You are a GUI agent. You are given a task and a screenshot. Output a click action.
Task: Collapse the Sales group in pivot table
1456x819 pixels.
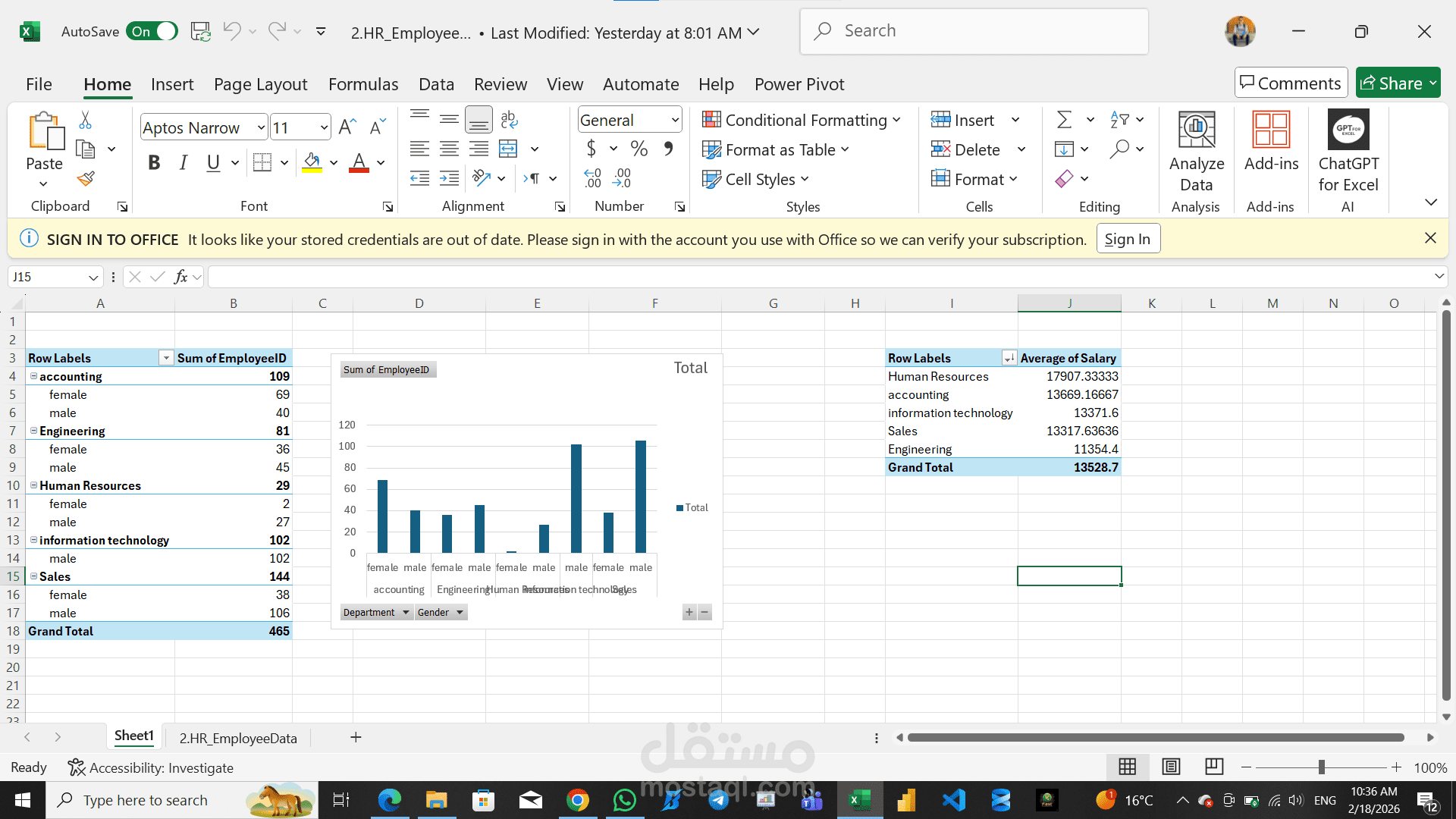pyautogui.click(x=33, y=576)
